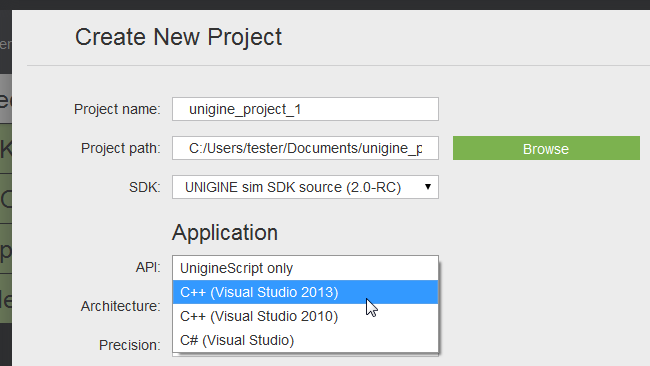Viewport: 650px width, 366px height.
Task: Click the Project path label
Action: [120, 148]
